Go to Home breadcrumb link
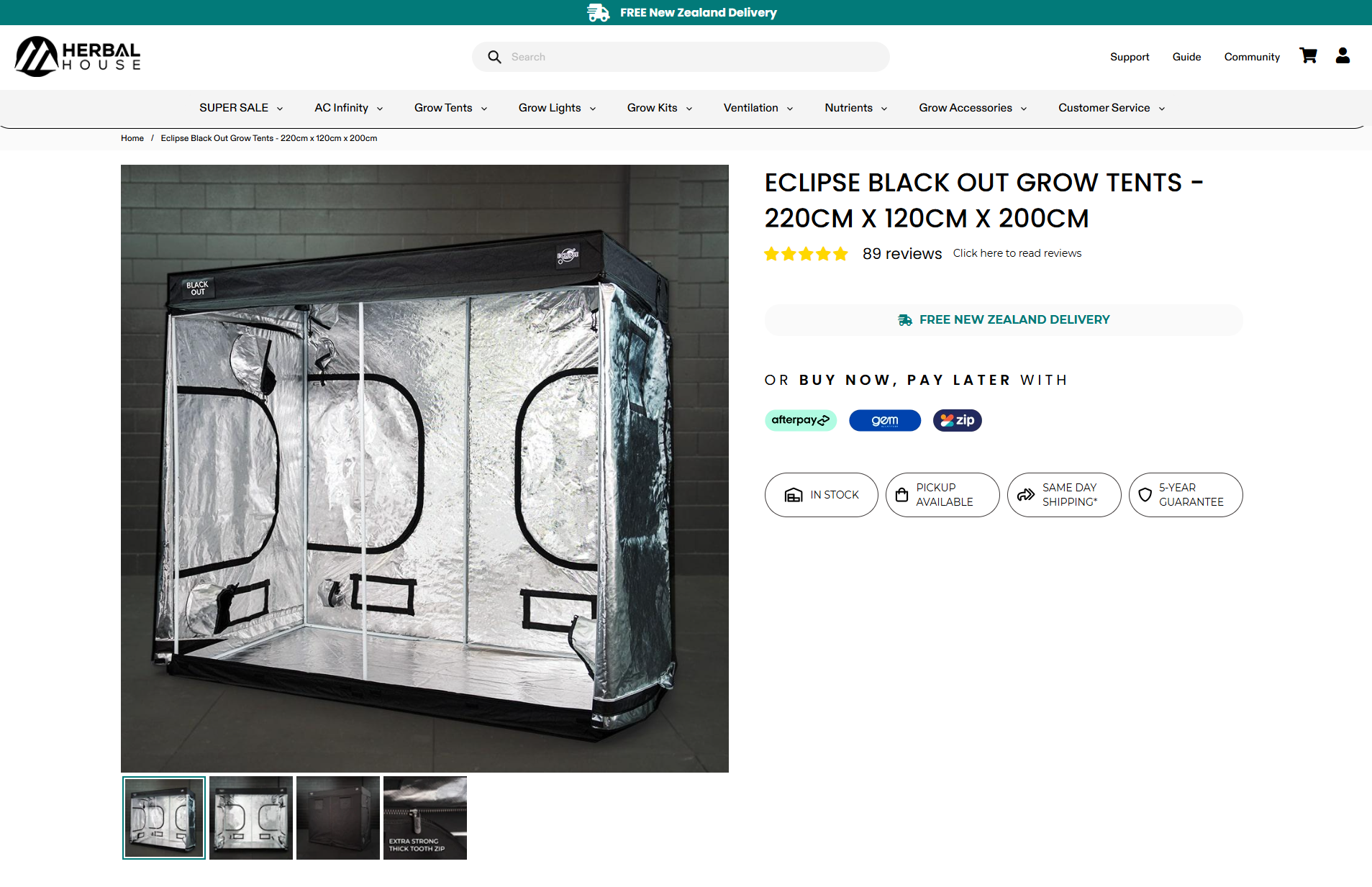 click(132, 138)
